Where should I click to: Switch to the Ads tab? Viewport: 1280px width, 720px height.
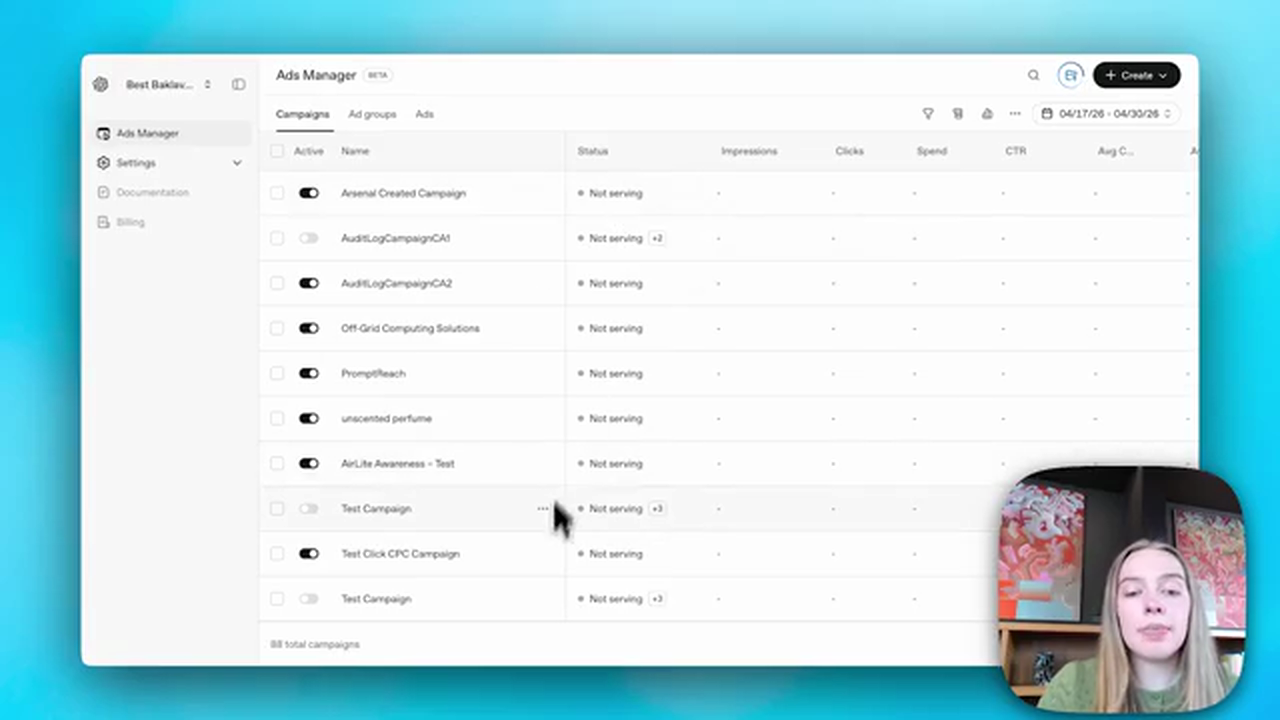coord(424,114)
